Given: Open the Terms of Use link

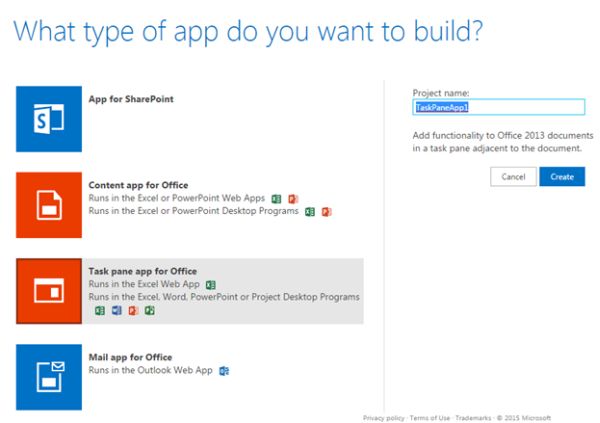Looking at the screenshot, I should (430, 418).
